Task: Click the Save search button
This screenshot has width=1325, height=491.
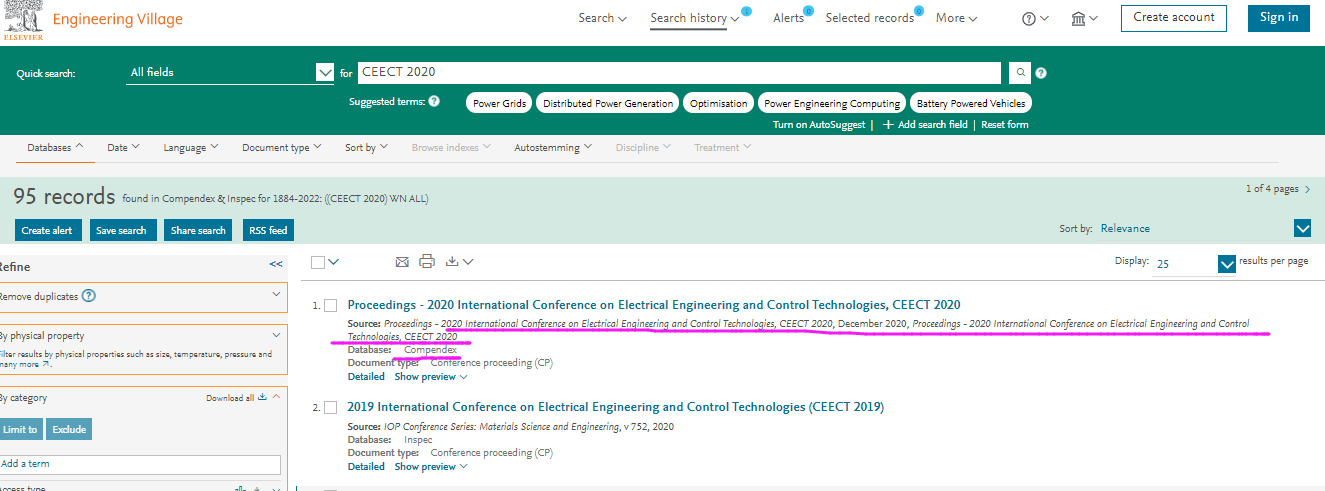Action: point(121,230)
